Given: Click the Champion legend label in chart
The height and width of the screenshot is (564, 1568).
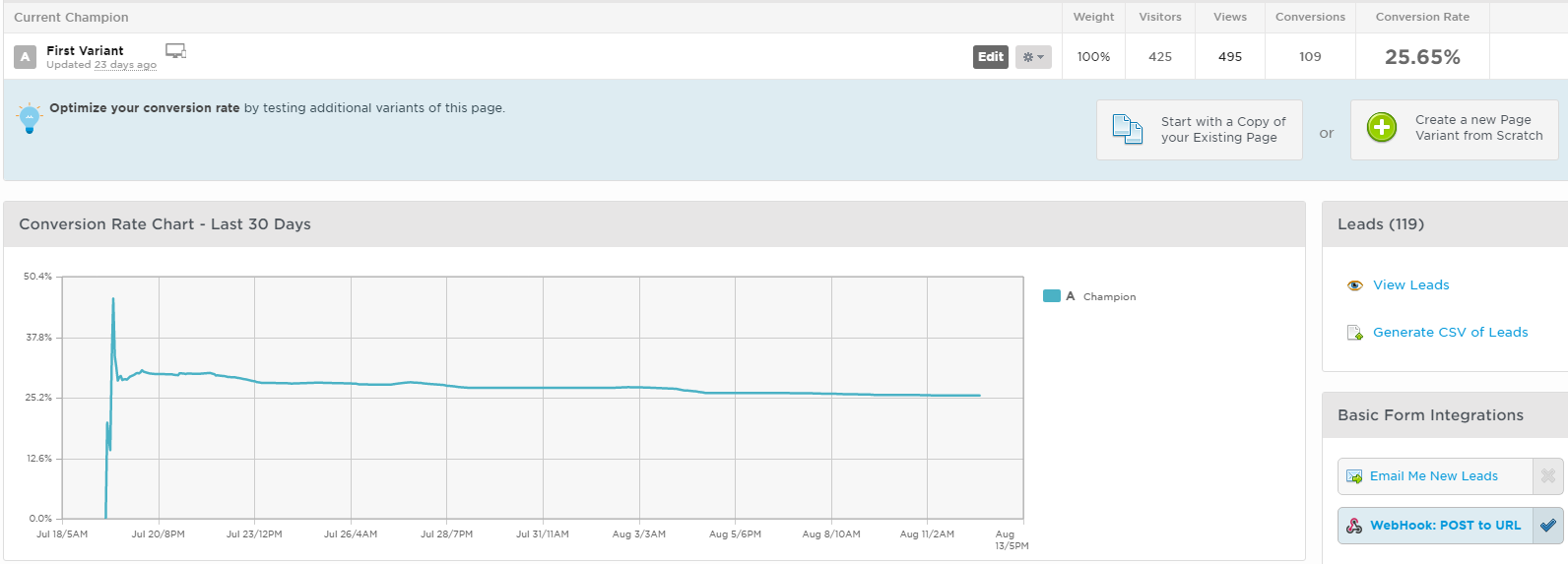Looking at the screenshot, I should [1109, 296].
